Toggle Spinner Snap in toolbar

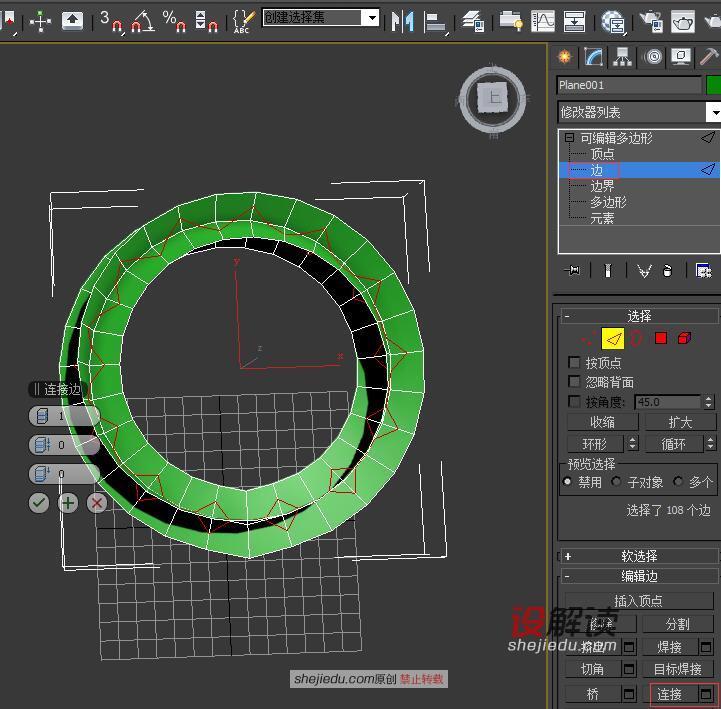[x=206, y=21]
